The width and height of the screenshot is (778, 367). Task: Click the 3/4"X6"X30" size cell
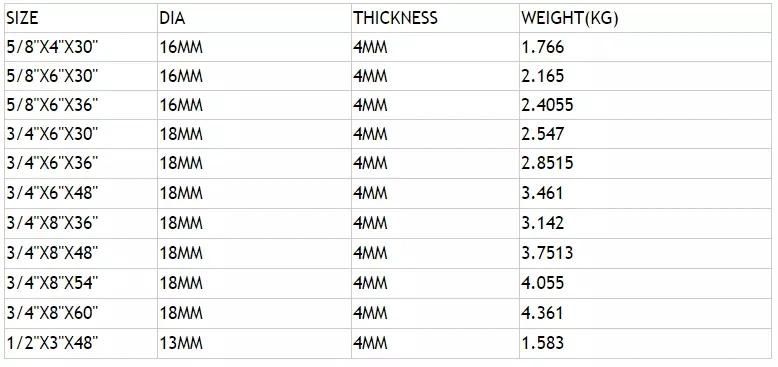coord(81,134)
